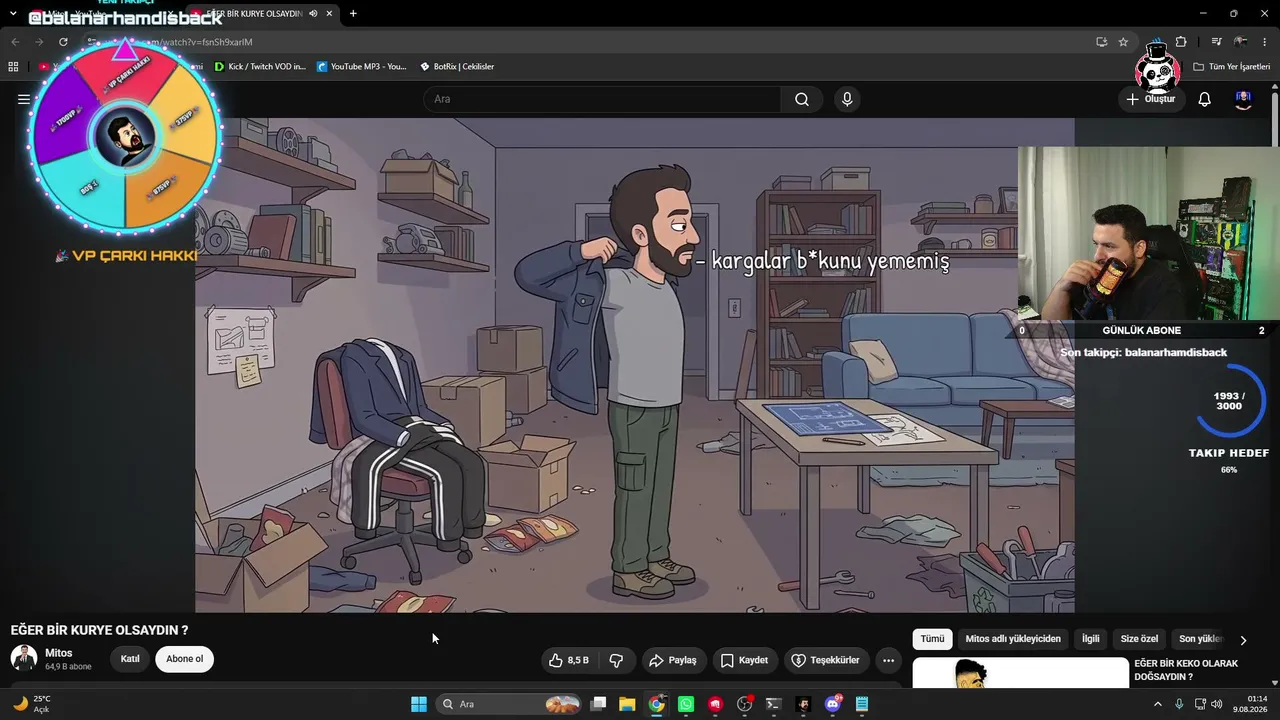Open YouTube notifications bell
Viewport: 1280px width, 720px height.
point(1205,99)
